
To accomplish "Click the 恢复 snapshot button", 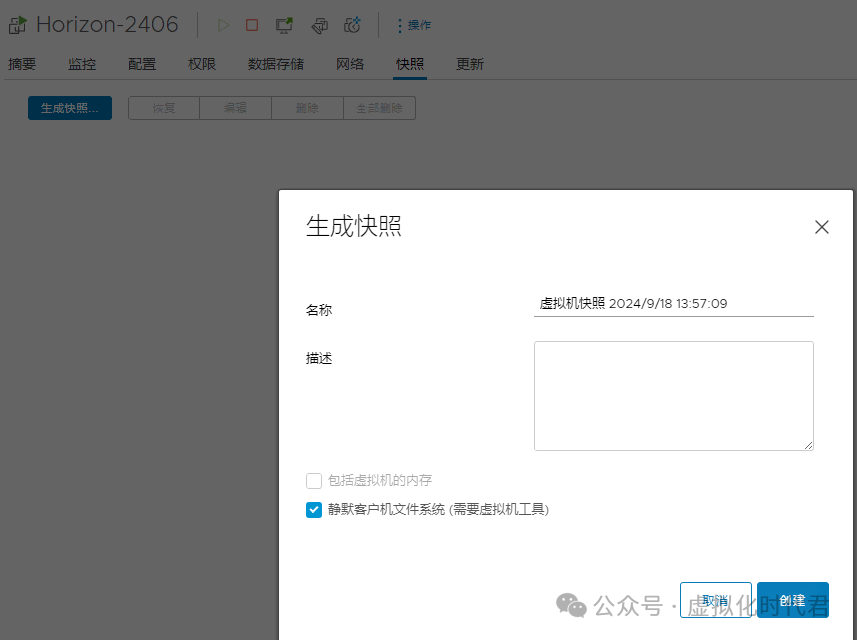I will 164,108.
